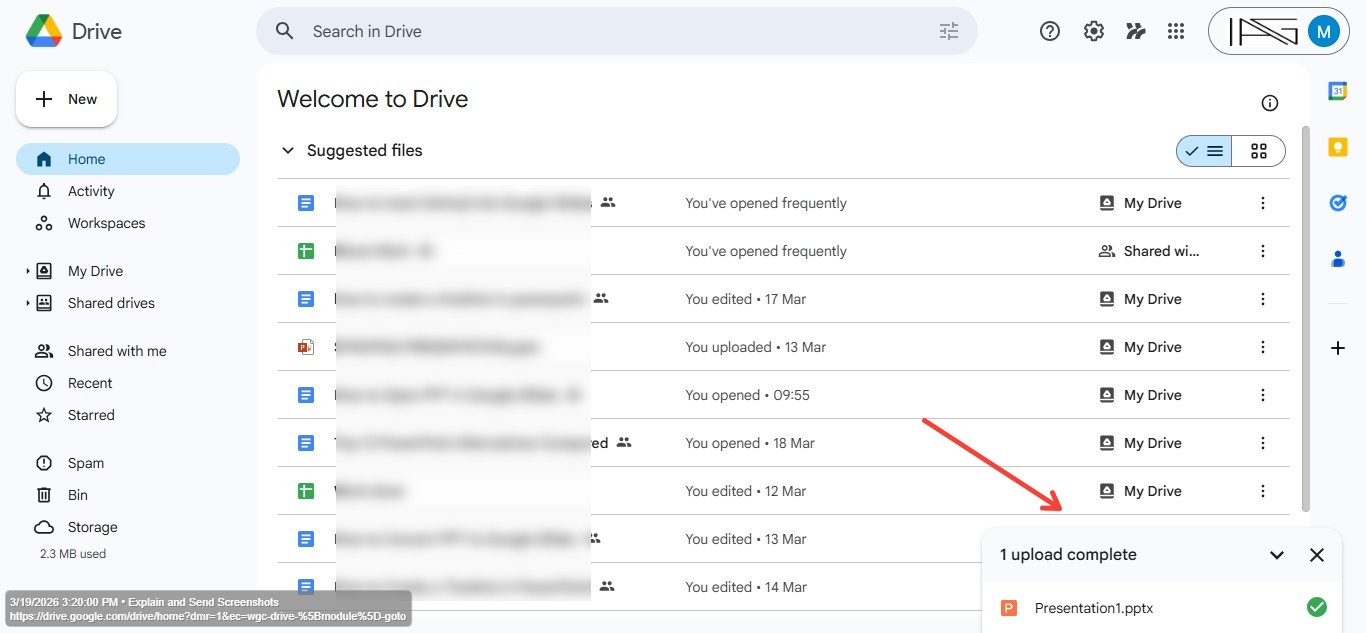The image size is (1366, 633).
Task: Switch to list layout view
Action: point(1205,151)
